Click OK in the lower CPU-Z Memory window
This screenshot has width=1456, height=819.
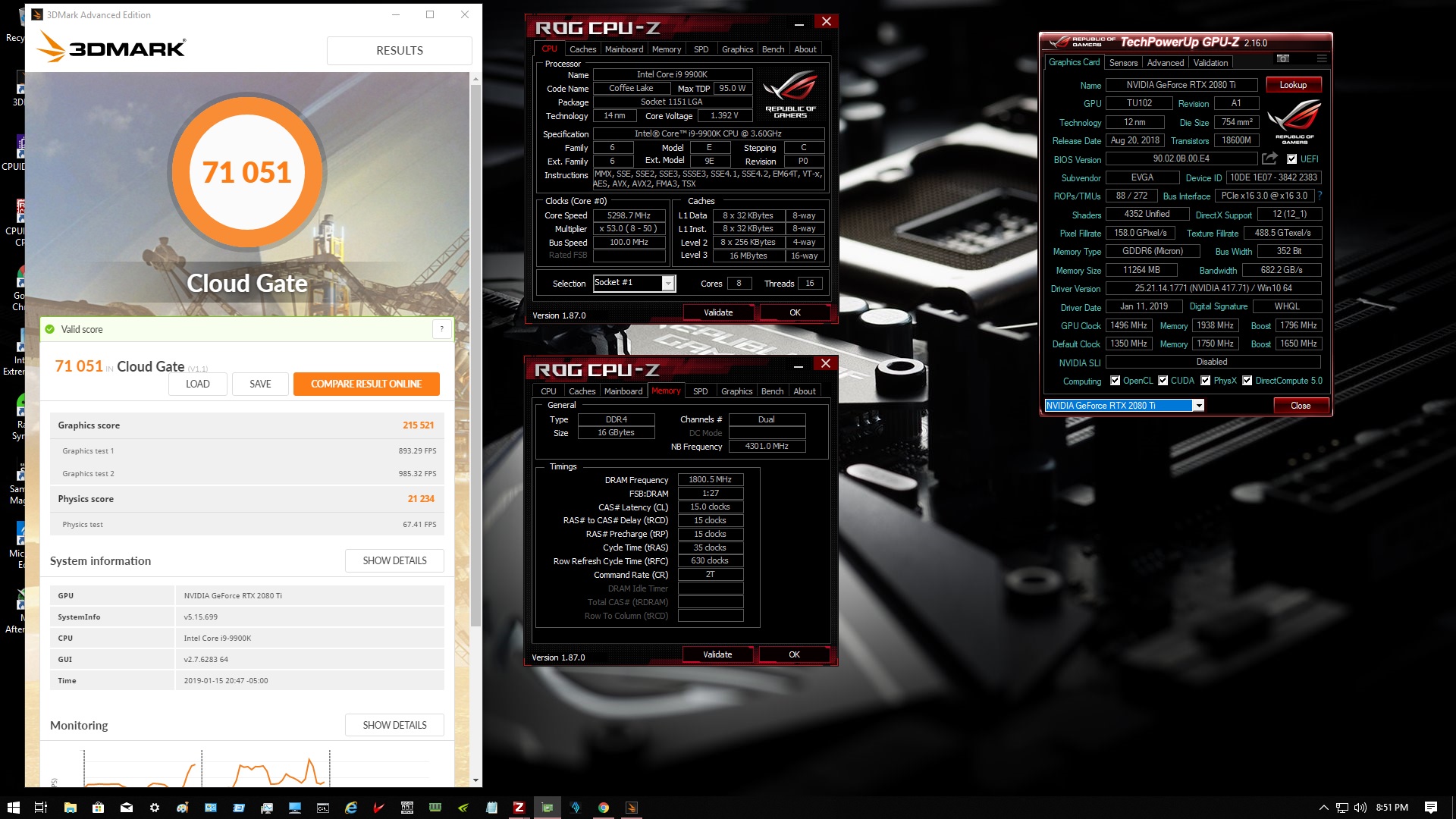794,654
